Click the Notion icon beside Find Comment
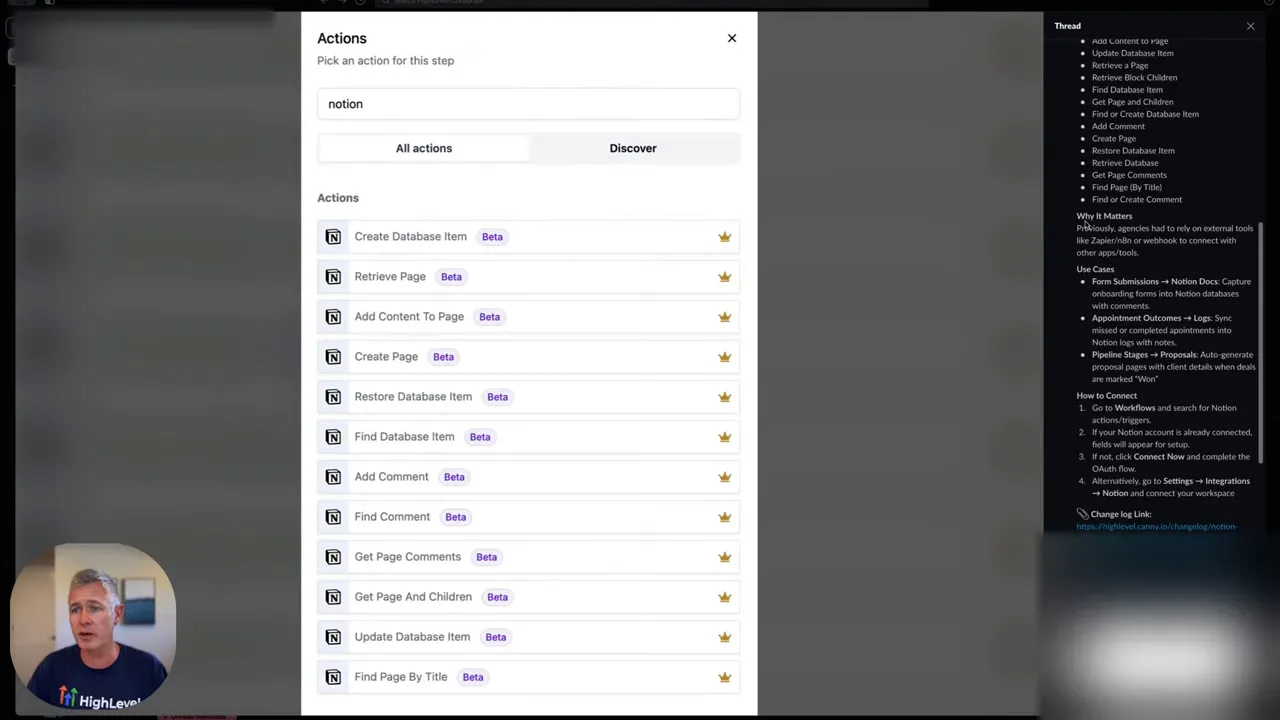This screenshot has height=720, width=1280. click(333, 516)
